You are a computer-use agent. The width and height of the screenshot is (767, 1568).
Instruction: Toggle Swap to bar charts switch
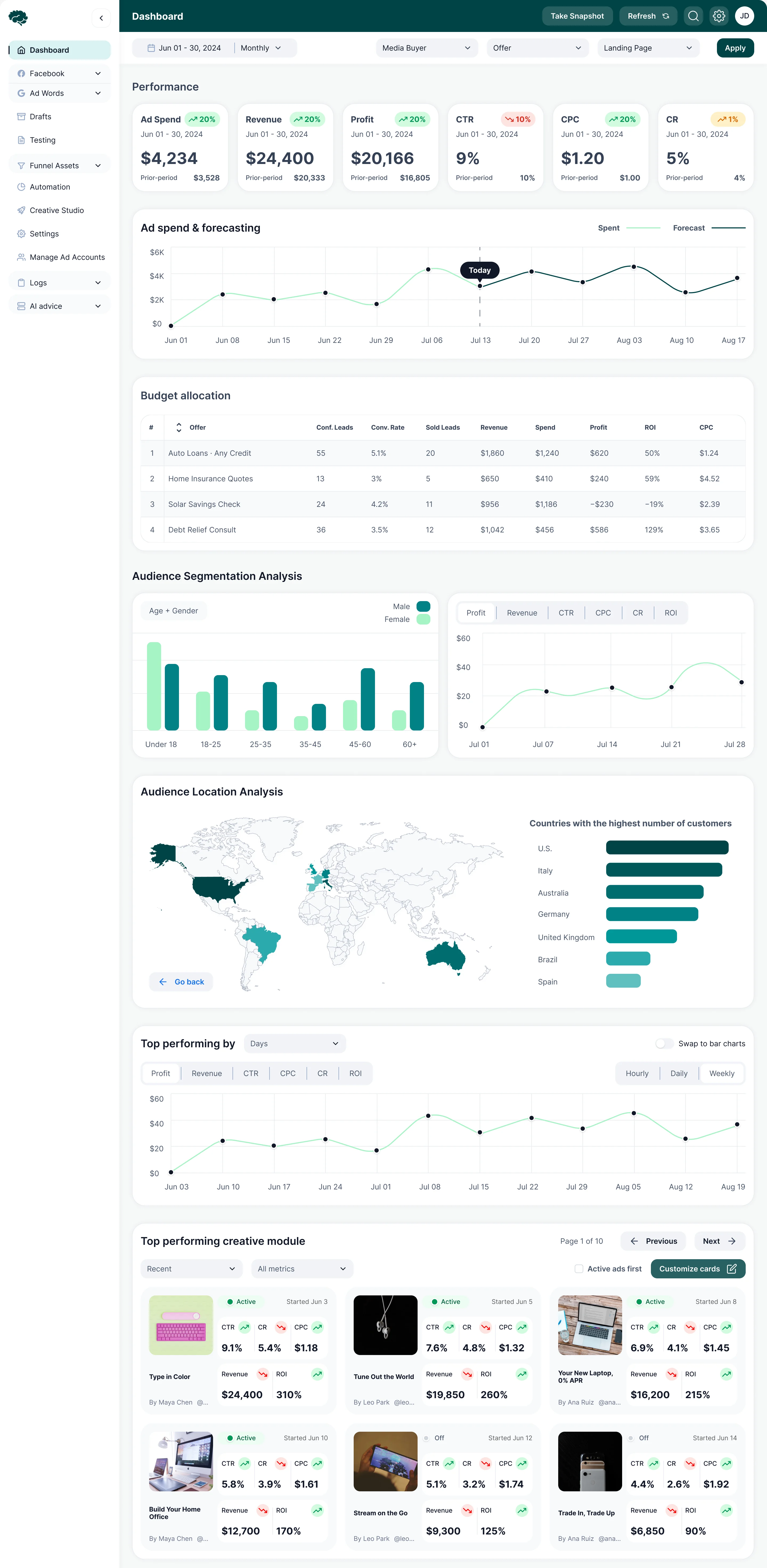[664, 1043]
